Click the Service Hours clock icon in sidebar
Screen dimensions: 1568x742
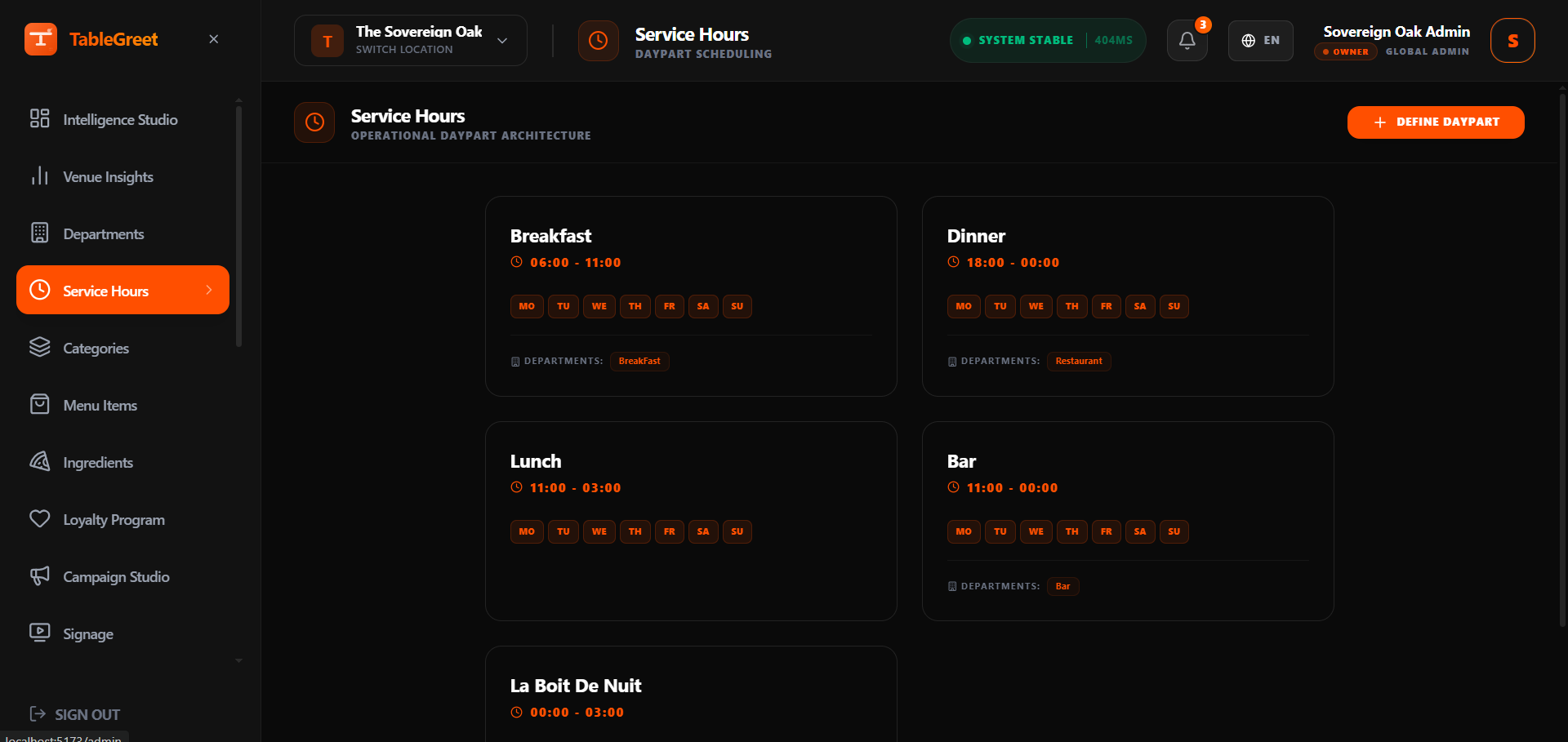[39, 290]
